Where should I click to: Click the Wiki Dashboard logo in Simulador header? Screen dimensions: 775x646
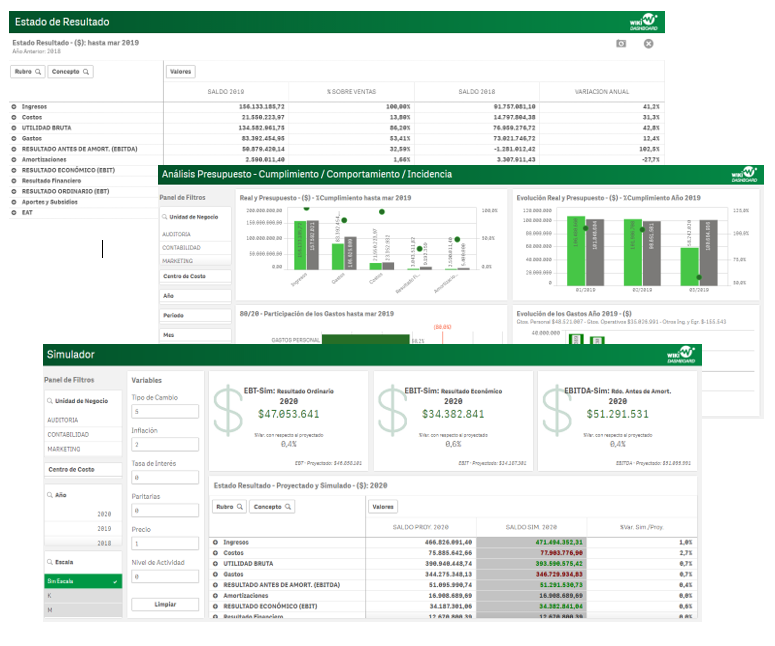pyautogui.click(x=681, y=354)
